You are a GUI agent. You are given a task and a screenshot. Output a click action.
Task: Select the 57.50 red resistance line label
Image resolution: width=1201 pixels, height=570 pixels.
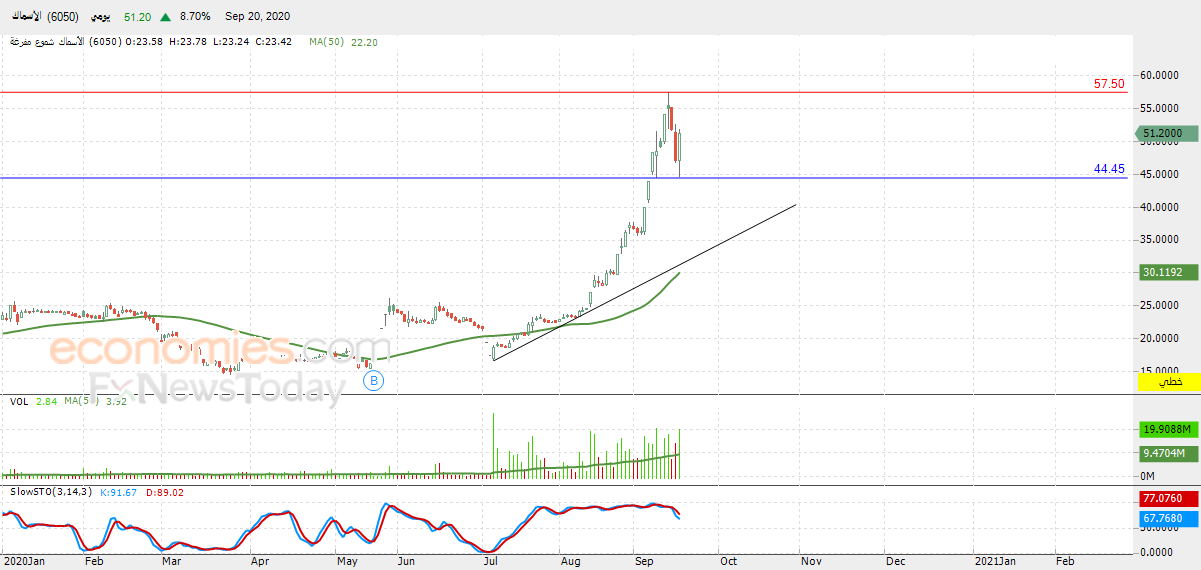click(1109, 84)
